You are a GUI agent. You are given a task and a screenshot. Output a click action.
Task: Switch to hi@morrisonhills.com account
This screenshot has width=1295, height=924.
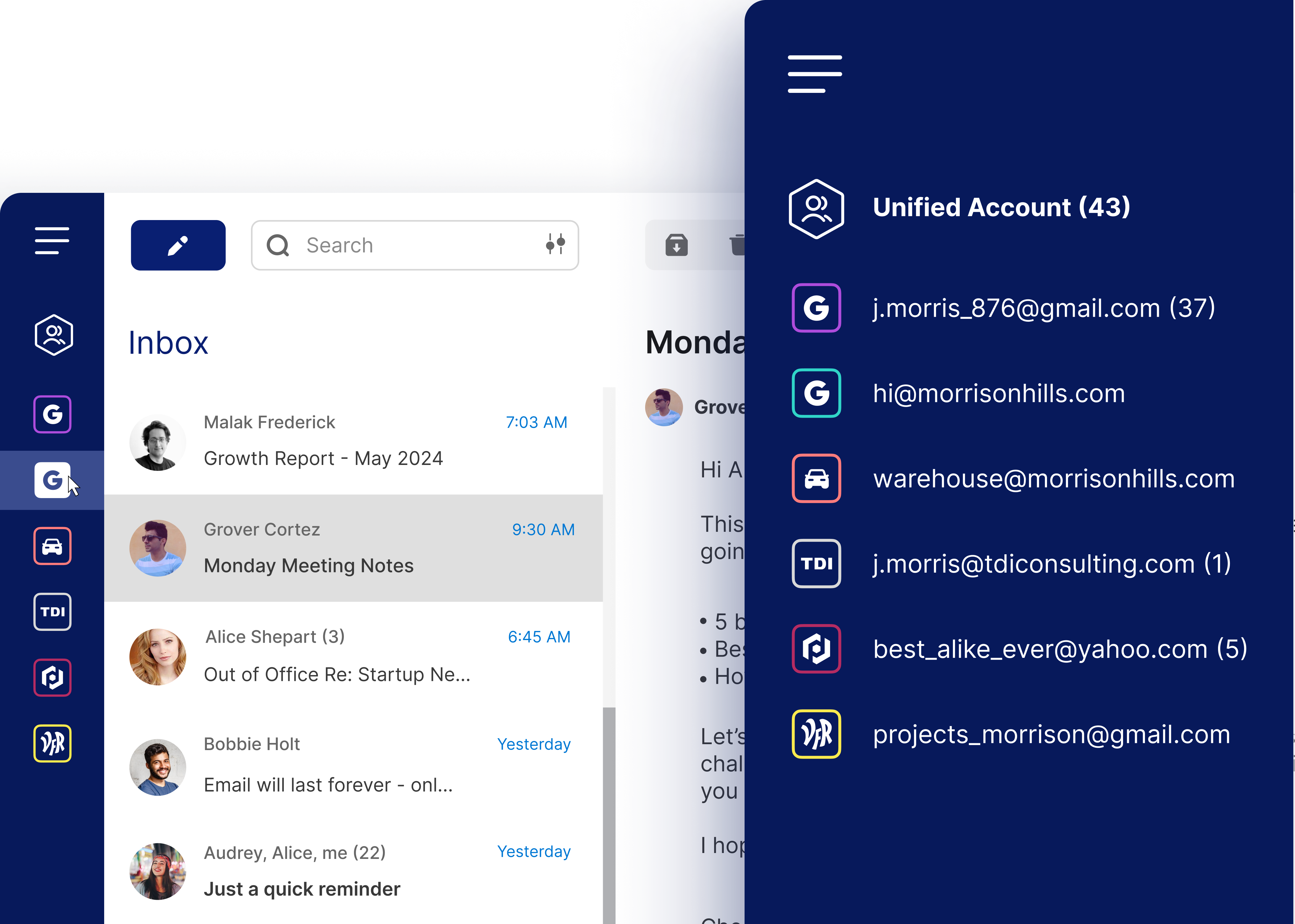tap(998, 394)
